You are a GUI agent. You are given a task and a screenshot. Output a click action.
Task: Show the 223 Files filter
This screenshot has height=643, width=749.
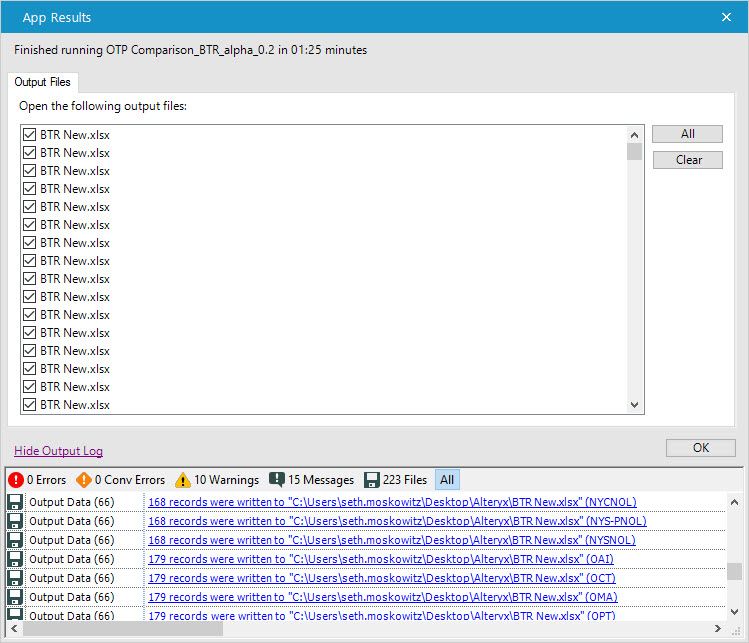pyautogui.click(x=396, y=480)
